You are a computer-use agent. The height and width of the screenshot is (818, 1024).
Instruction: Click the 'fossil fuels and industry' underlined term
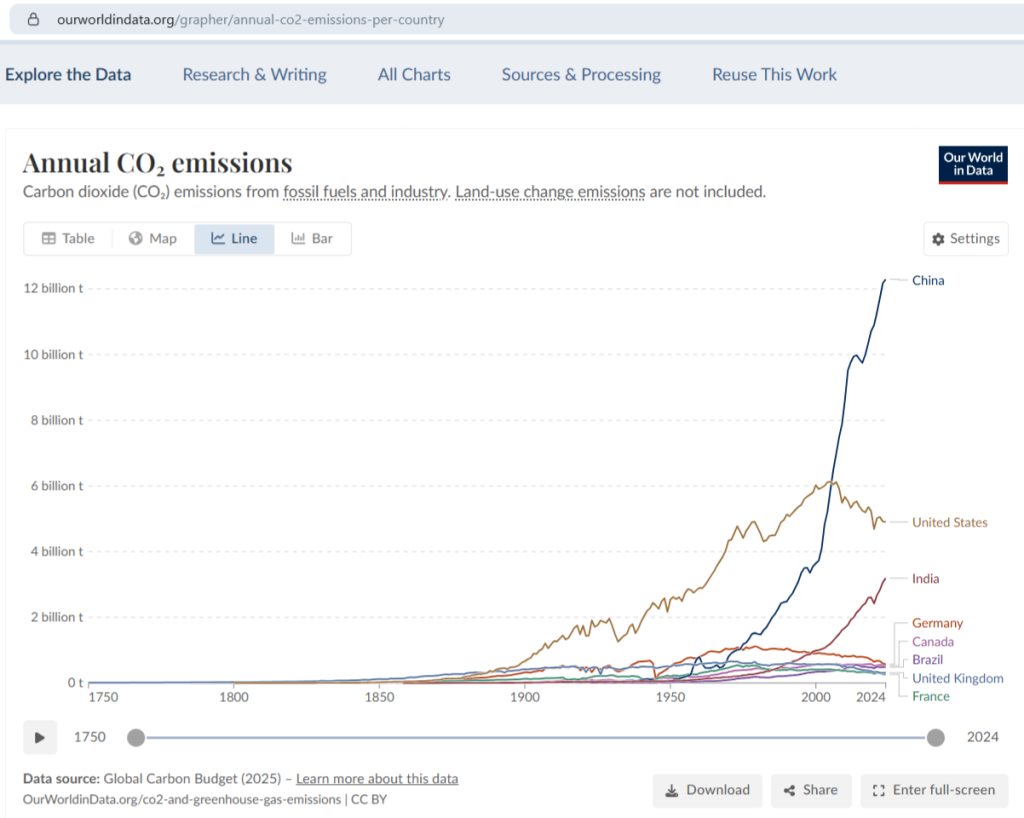coord(364,191)
